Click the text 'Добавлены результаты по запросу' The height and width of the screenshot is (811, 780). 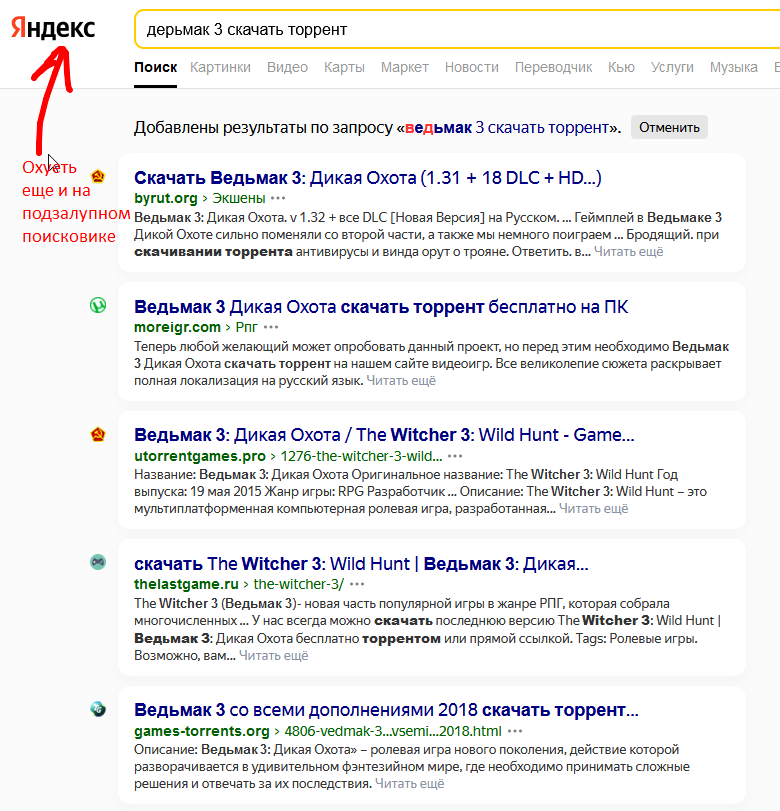coord(263,127)
